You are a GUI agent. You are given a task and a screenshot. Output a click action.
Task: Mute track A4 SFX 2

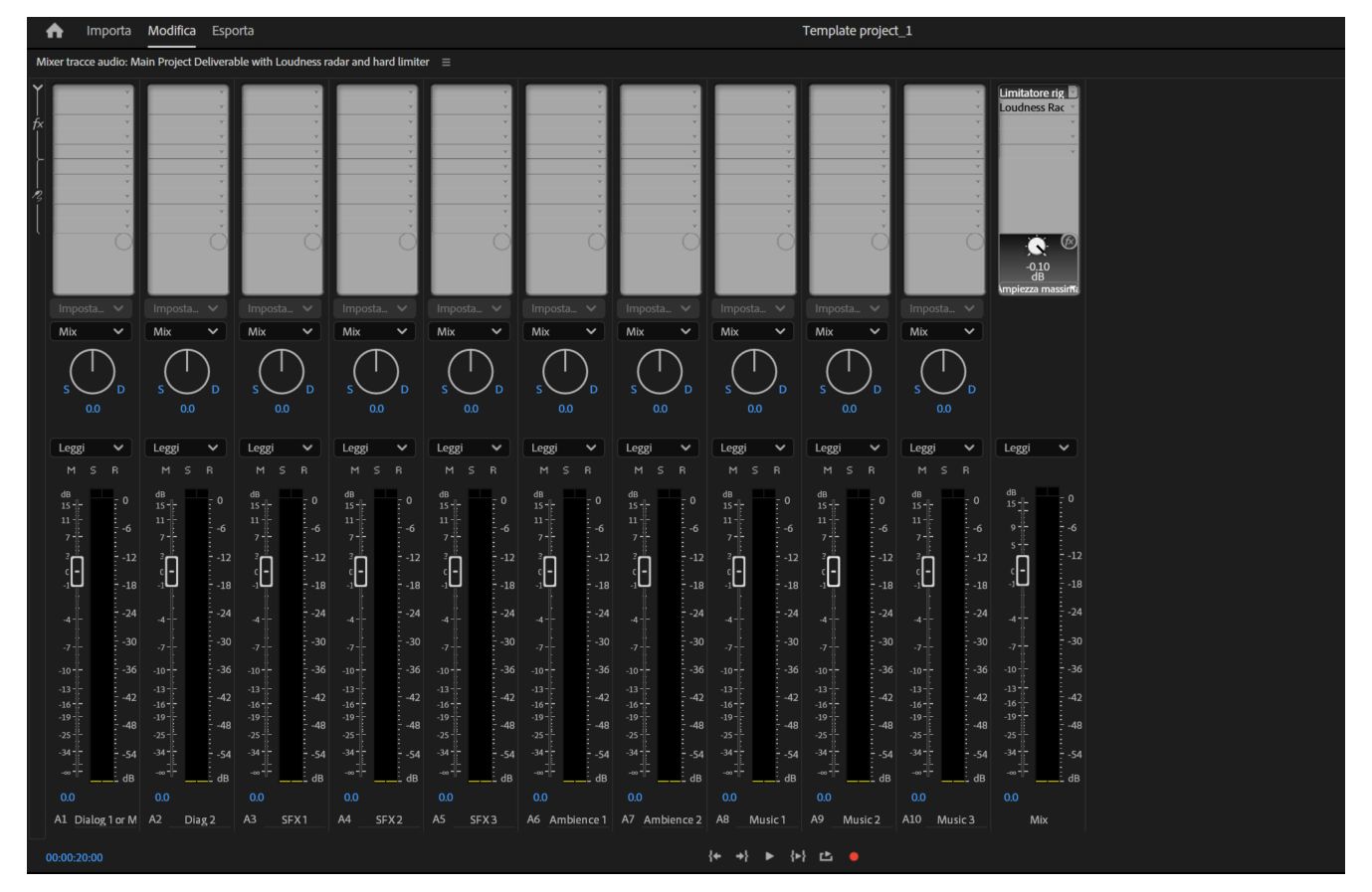coord(355,470)
